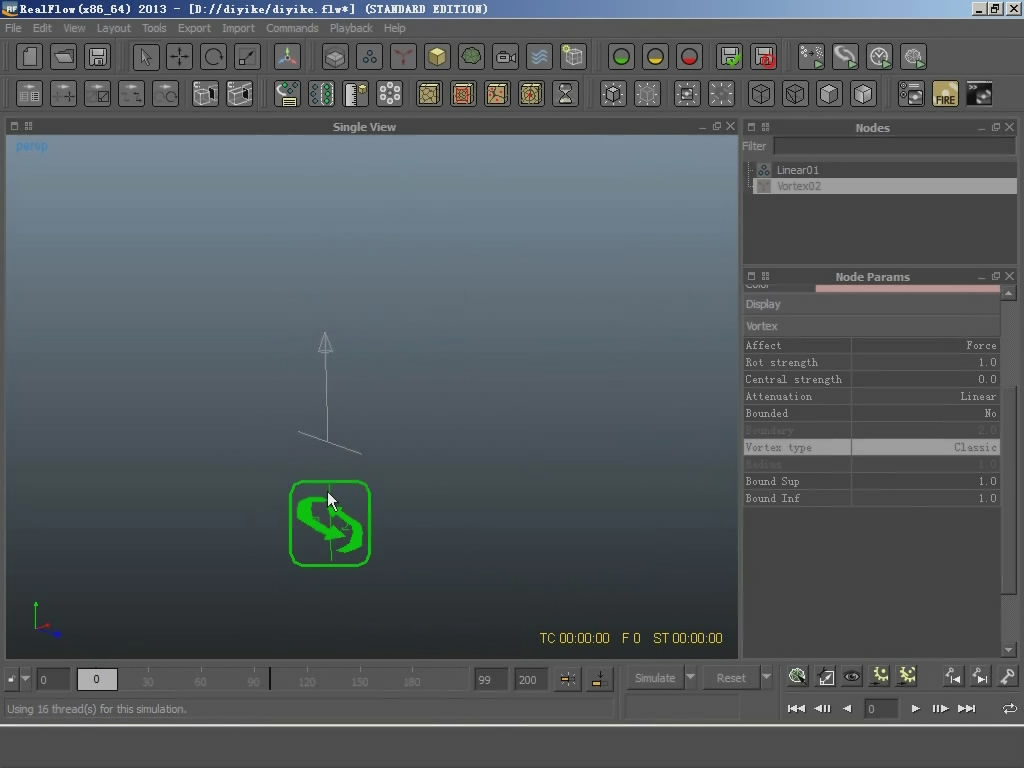Open the Affect Force dropdown
Viewport: 1024px width, 768px height.
[x=925, y=345]
